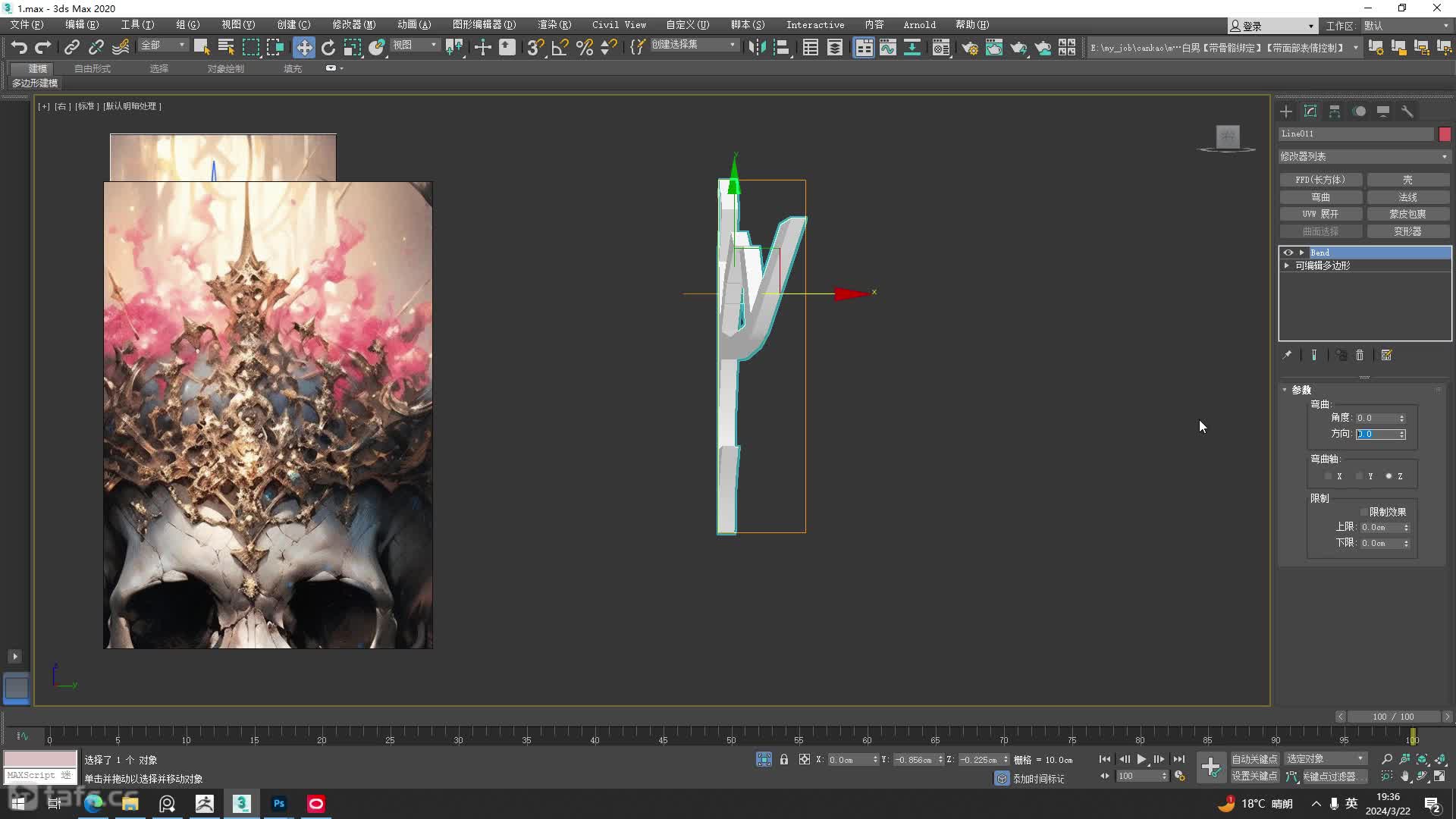Select the X bend axis radio
The width and height of the screenshot is (1456, 819).
coord(1328,476)
